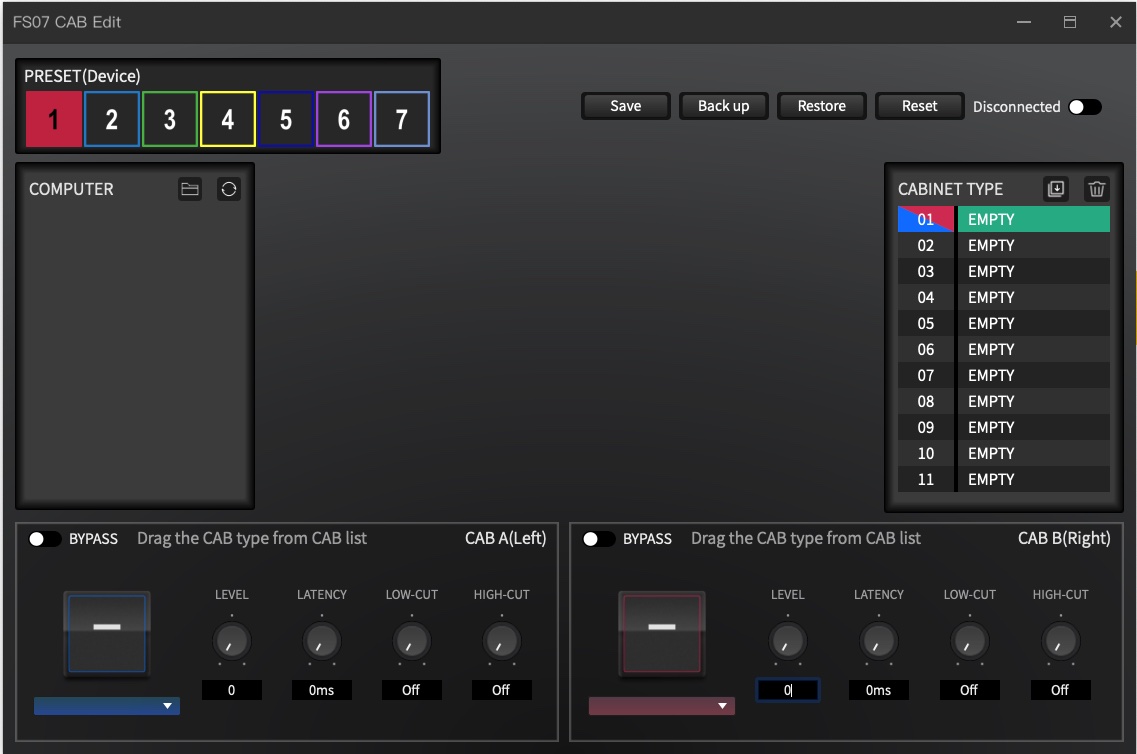Click the CAB A LATENCY knob
The height and width of the screenshot is (754, 1137).
321,641
